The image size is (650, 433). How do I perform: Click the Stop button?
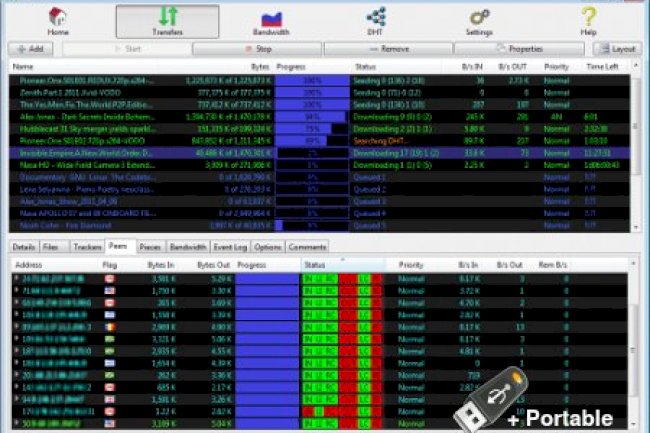[257, 49]
